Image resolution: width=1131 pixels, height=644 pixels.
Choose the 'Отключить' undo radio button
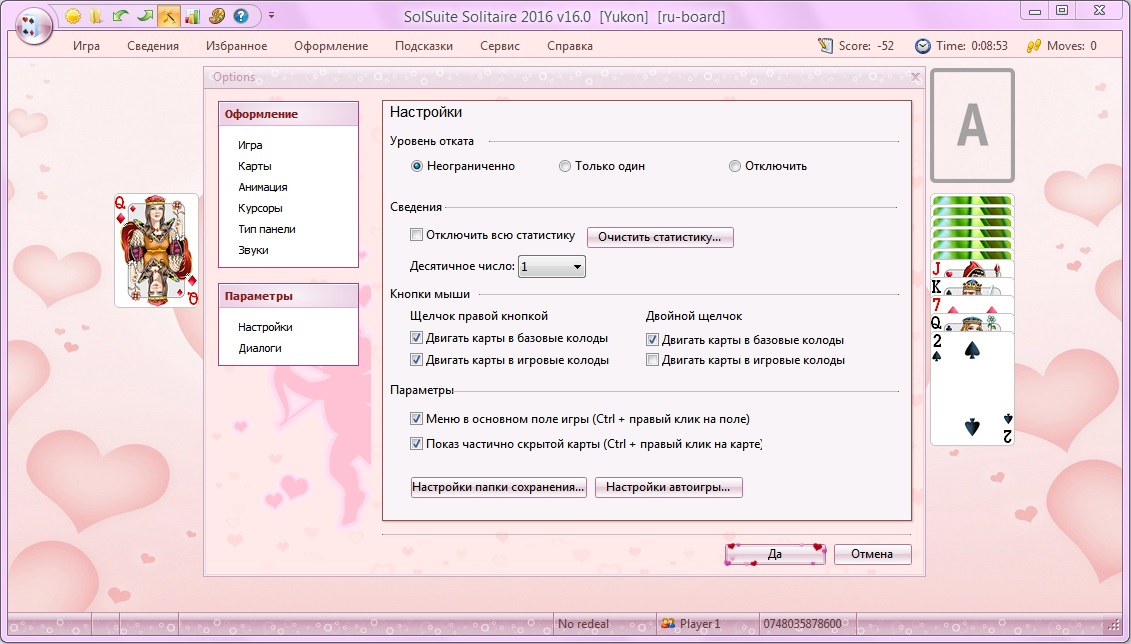pos(735,166)
